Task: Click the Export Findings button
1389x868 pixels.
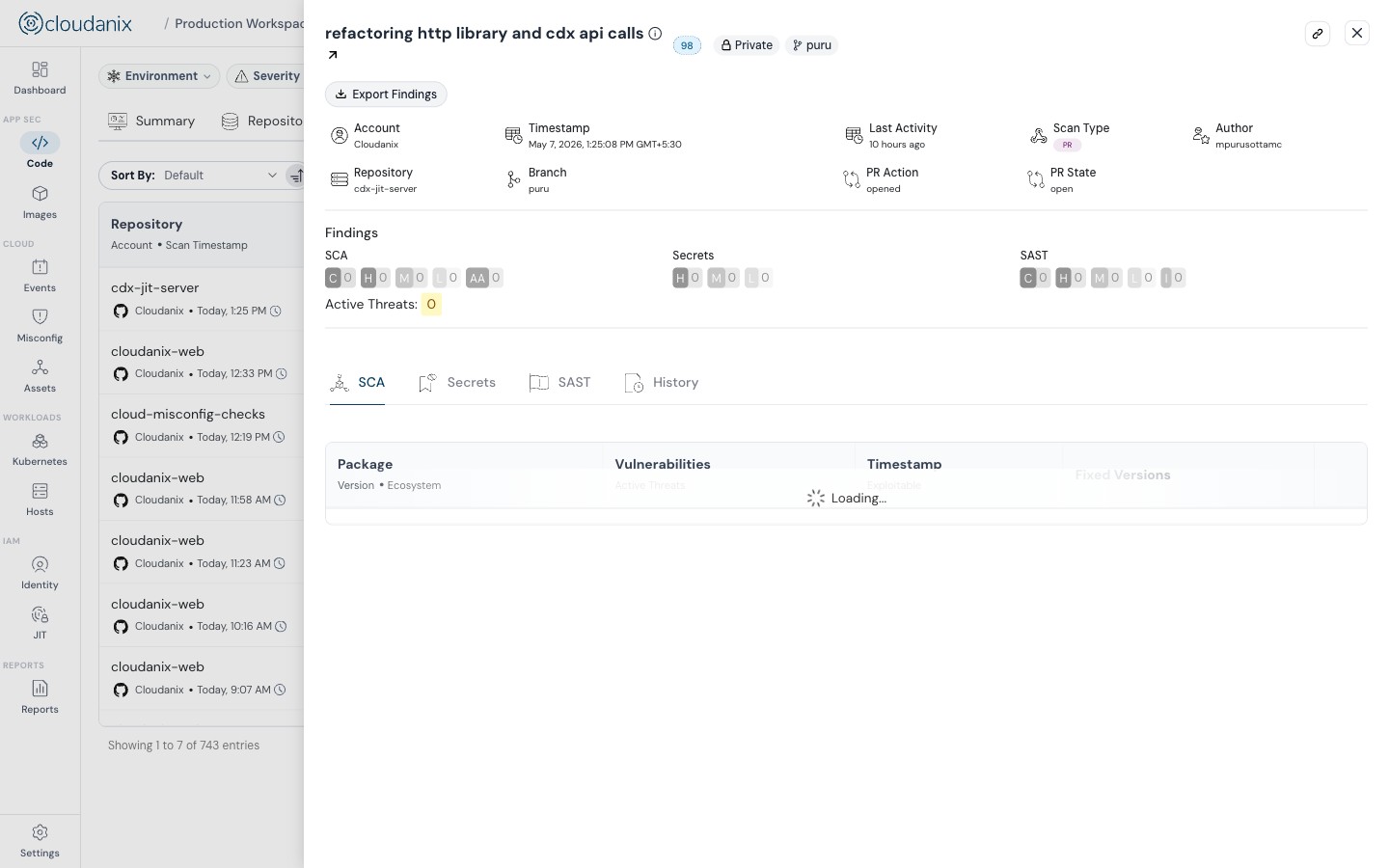Action: (386, 95)
